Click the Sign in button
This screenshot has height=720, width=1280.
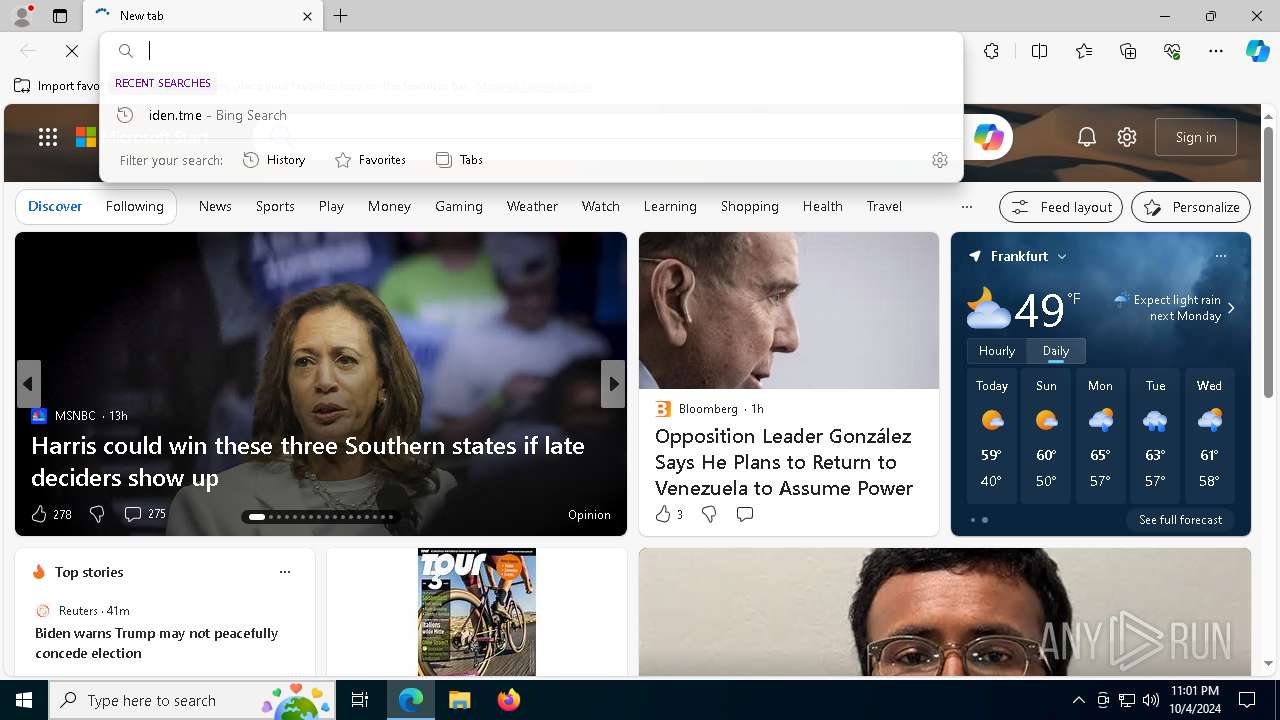1196,137
